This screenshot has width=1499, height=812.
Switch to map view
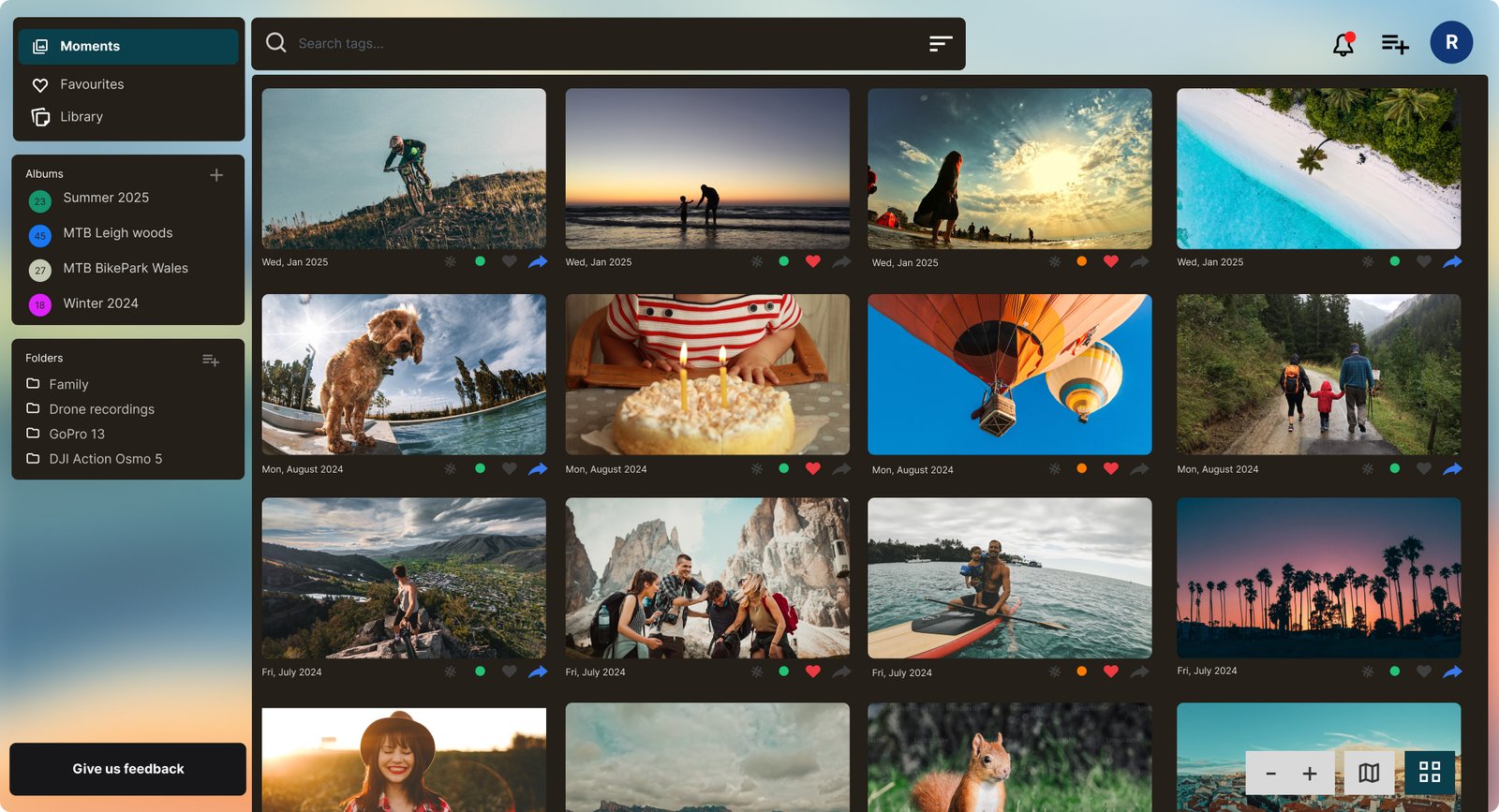point(1369,773)
